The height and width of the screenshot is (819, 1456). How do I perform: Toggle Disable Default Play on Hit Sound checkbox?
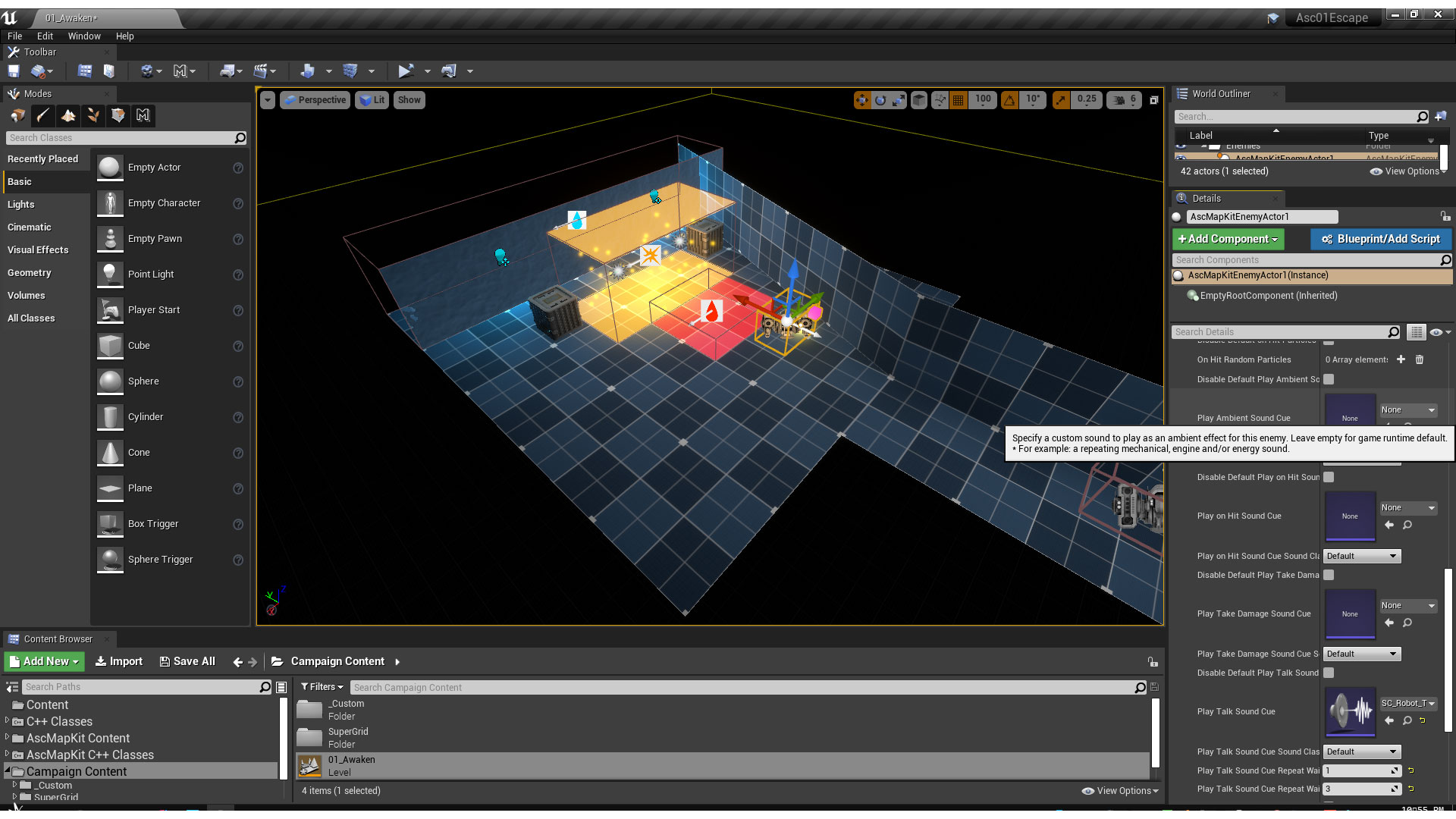[x=1329, y=477]
